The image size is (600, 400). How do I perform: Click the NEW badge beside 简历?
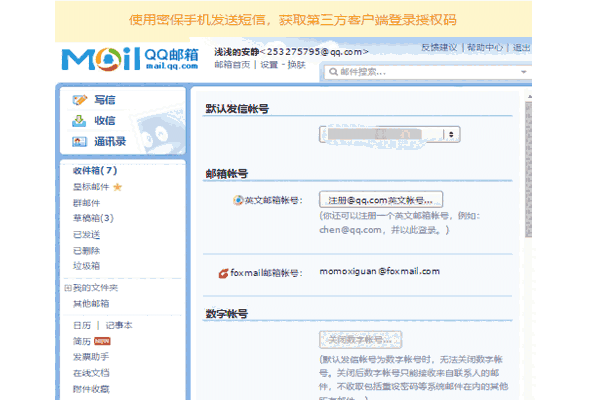pos(102,341)
